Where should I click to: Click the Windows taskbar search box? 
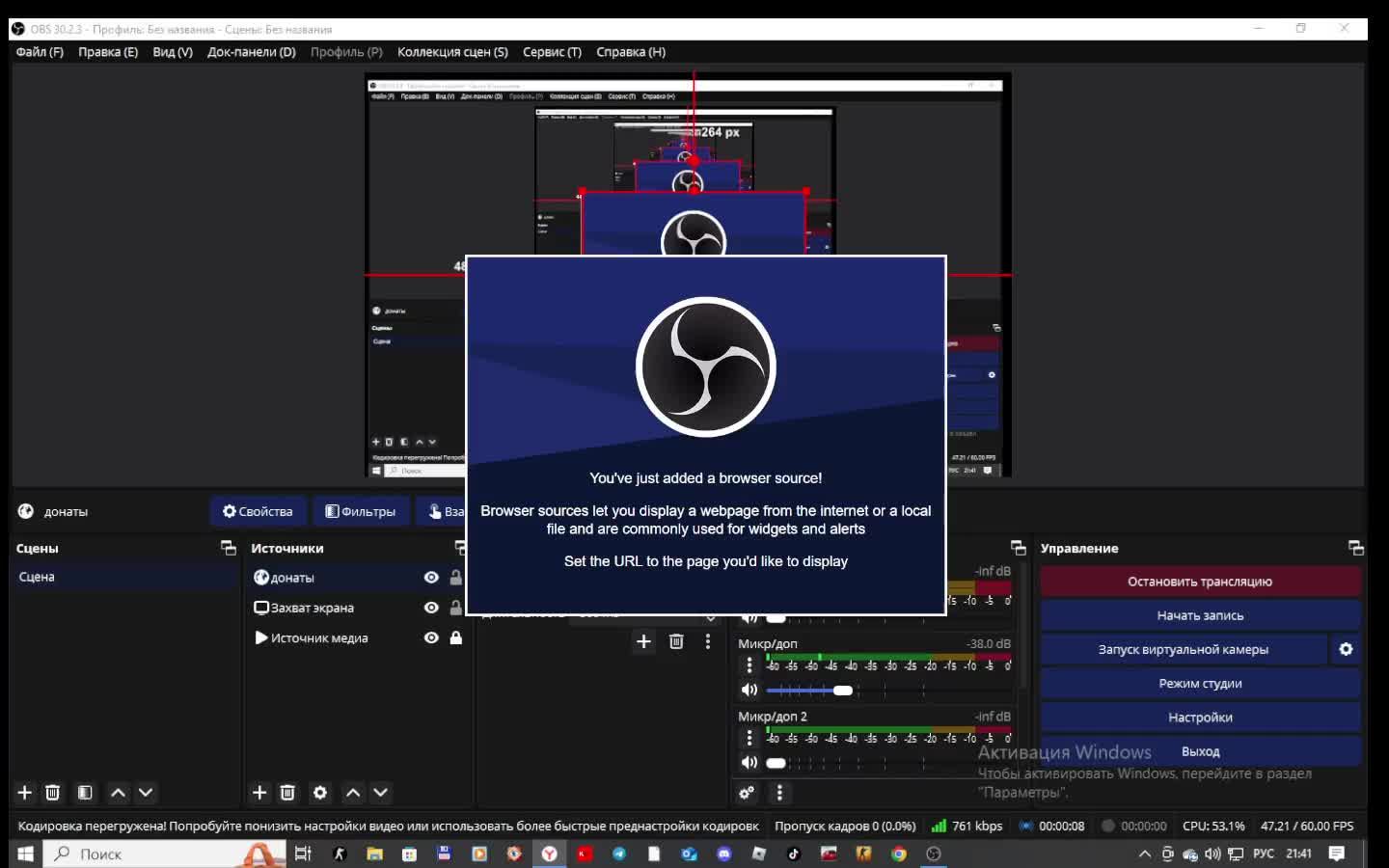point(165,854)
